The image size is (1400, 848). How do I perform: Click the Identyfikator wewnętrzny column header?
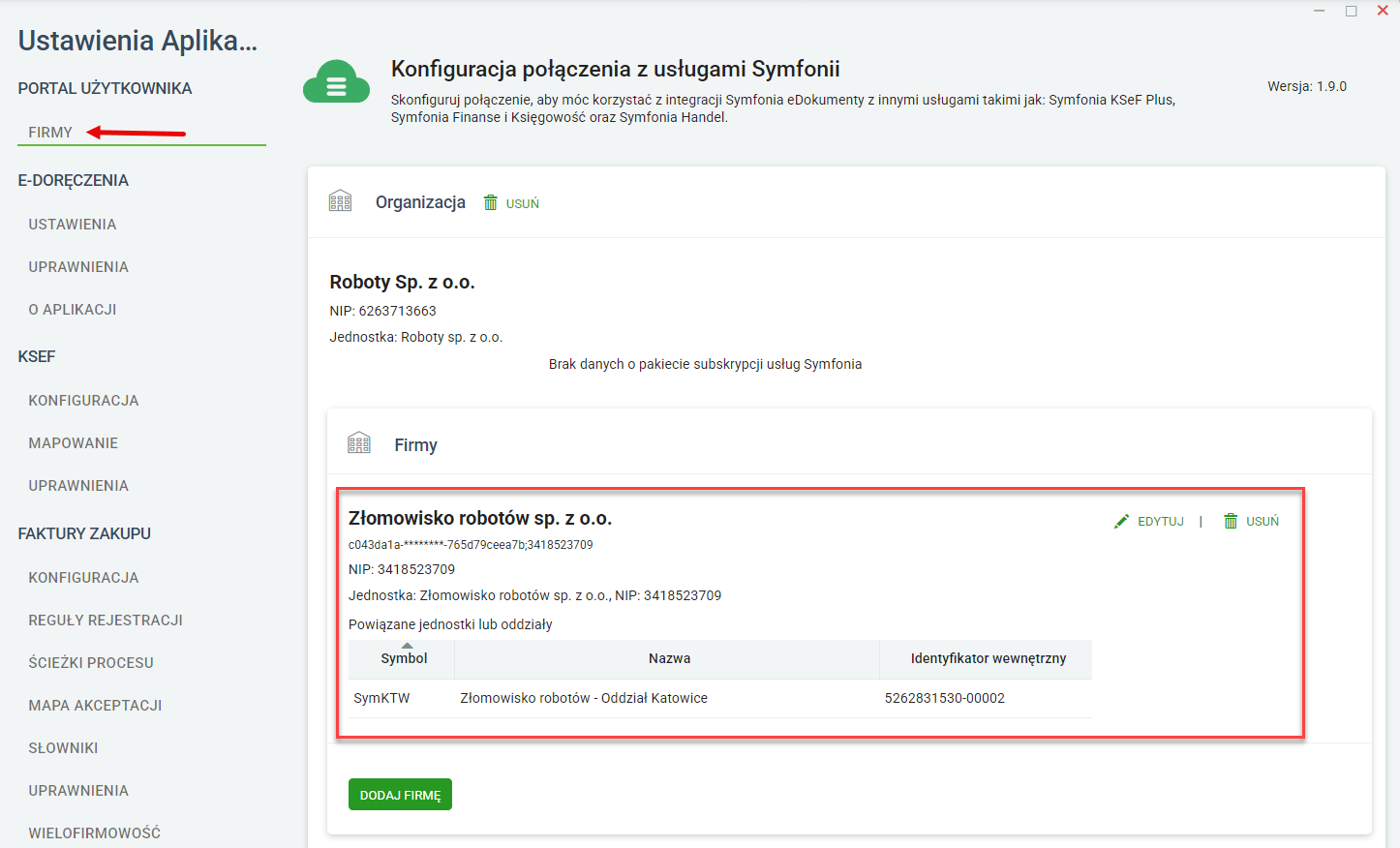(x=988, y=658)
